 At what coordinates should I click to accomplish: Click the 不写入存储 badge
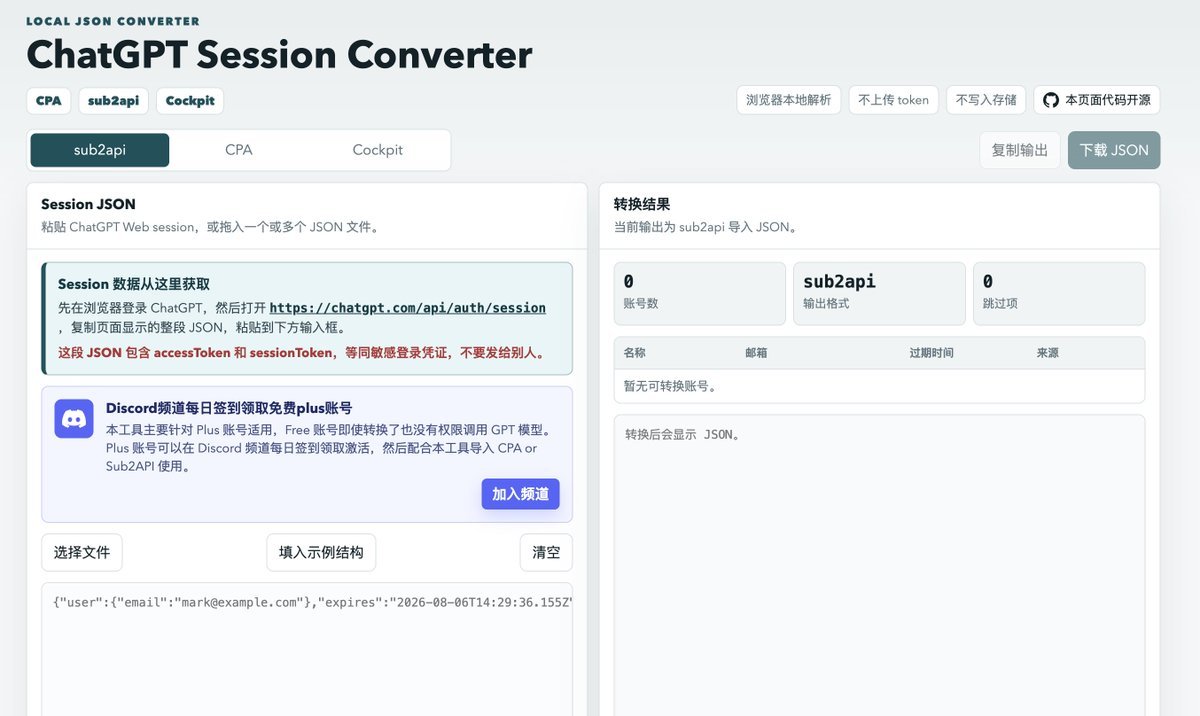tap(986, 100)
